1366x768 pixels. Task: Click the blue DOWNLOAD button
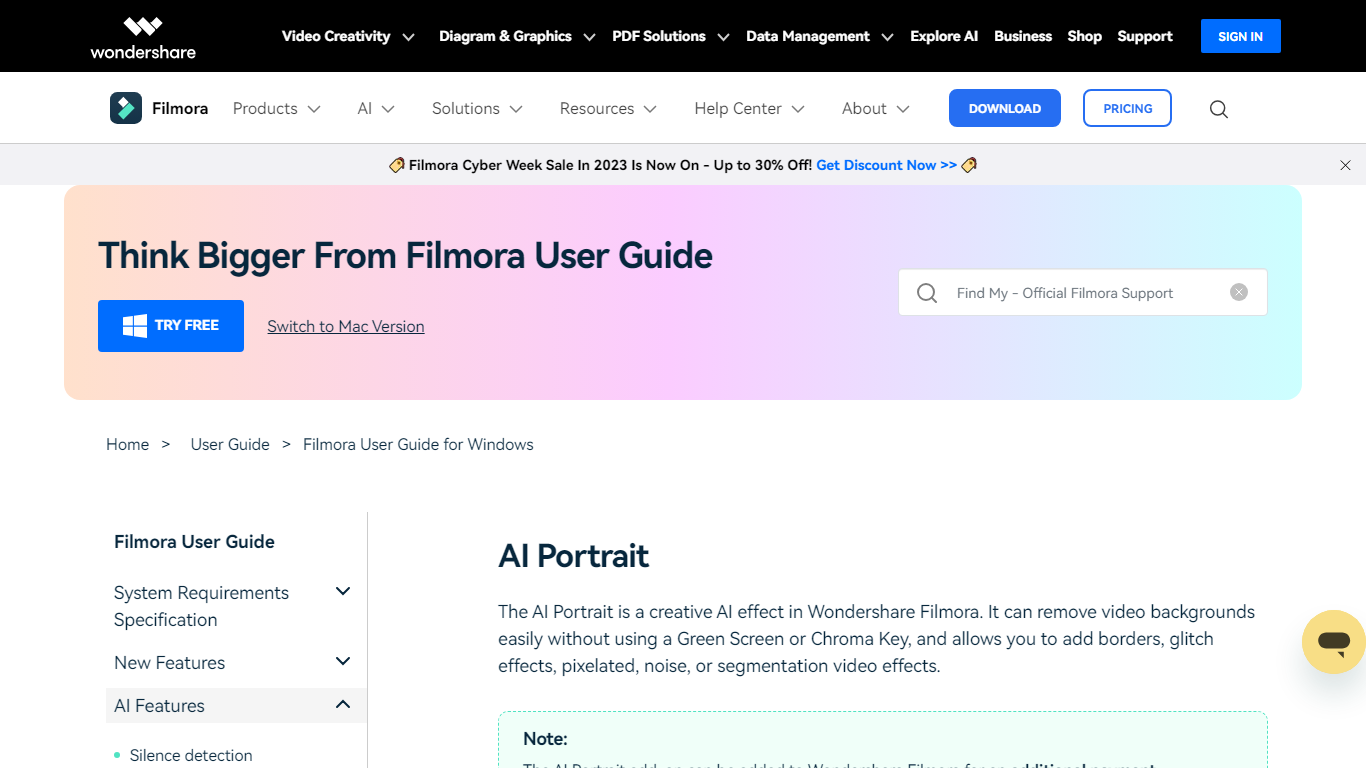(x=1004, y=108)
